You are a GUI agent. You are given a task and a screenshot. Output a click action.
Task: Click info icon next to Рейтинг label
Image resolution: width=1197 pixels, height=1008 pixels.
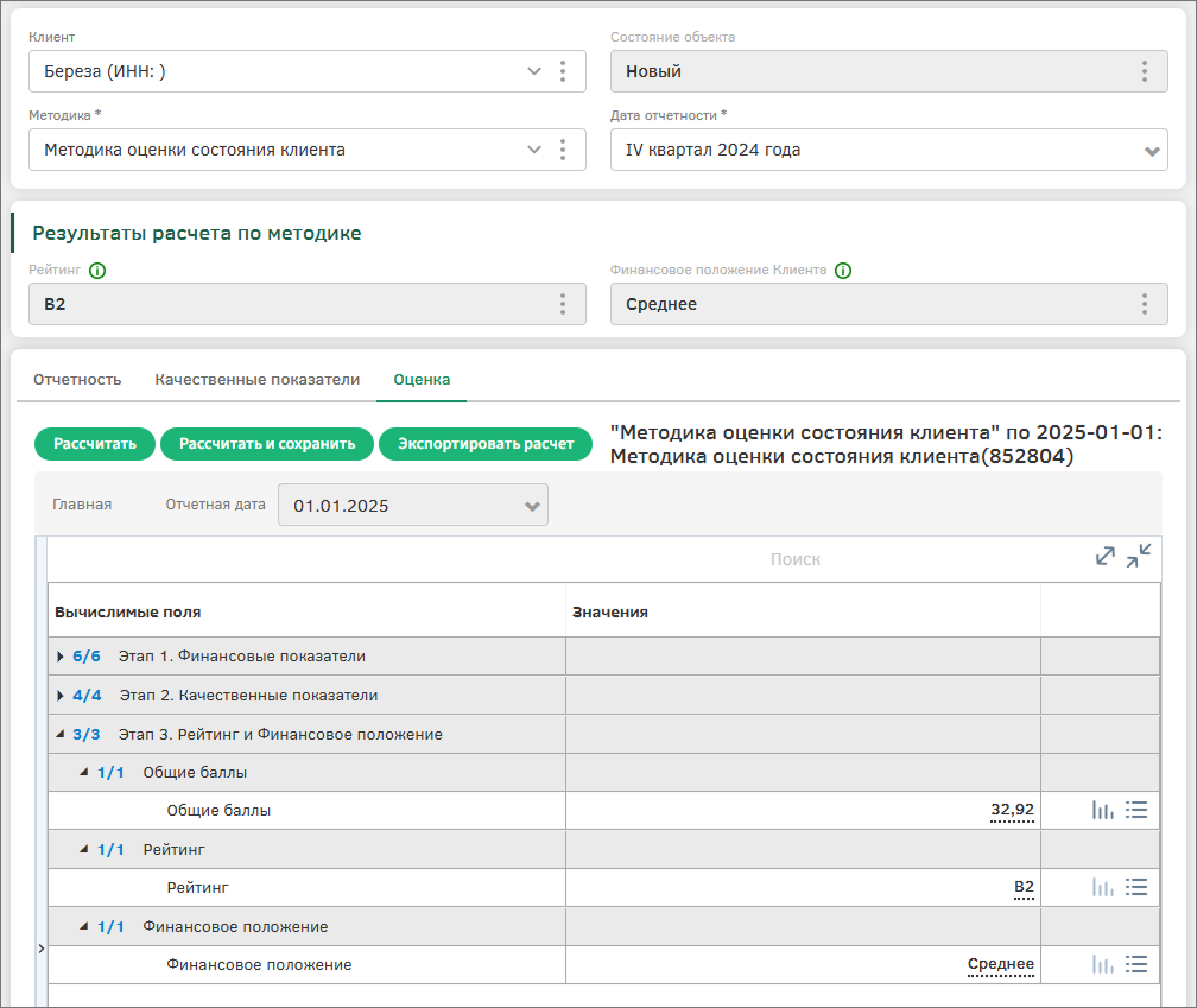tap(97, 271)
